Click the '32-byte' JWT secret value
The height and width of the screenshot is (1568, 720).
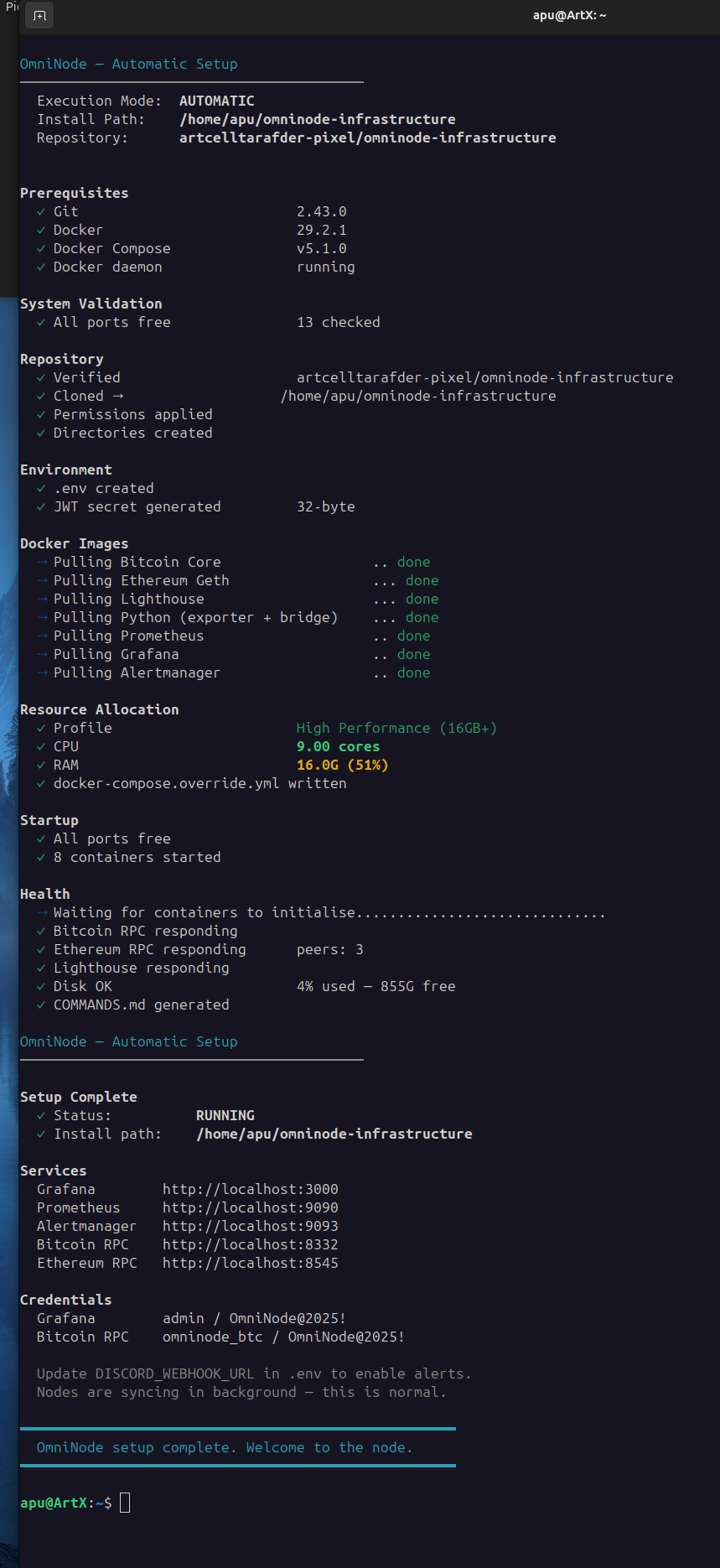(x=326, y=506)
